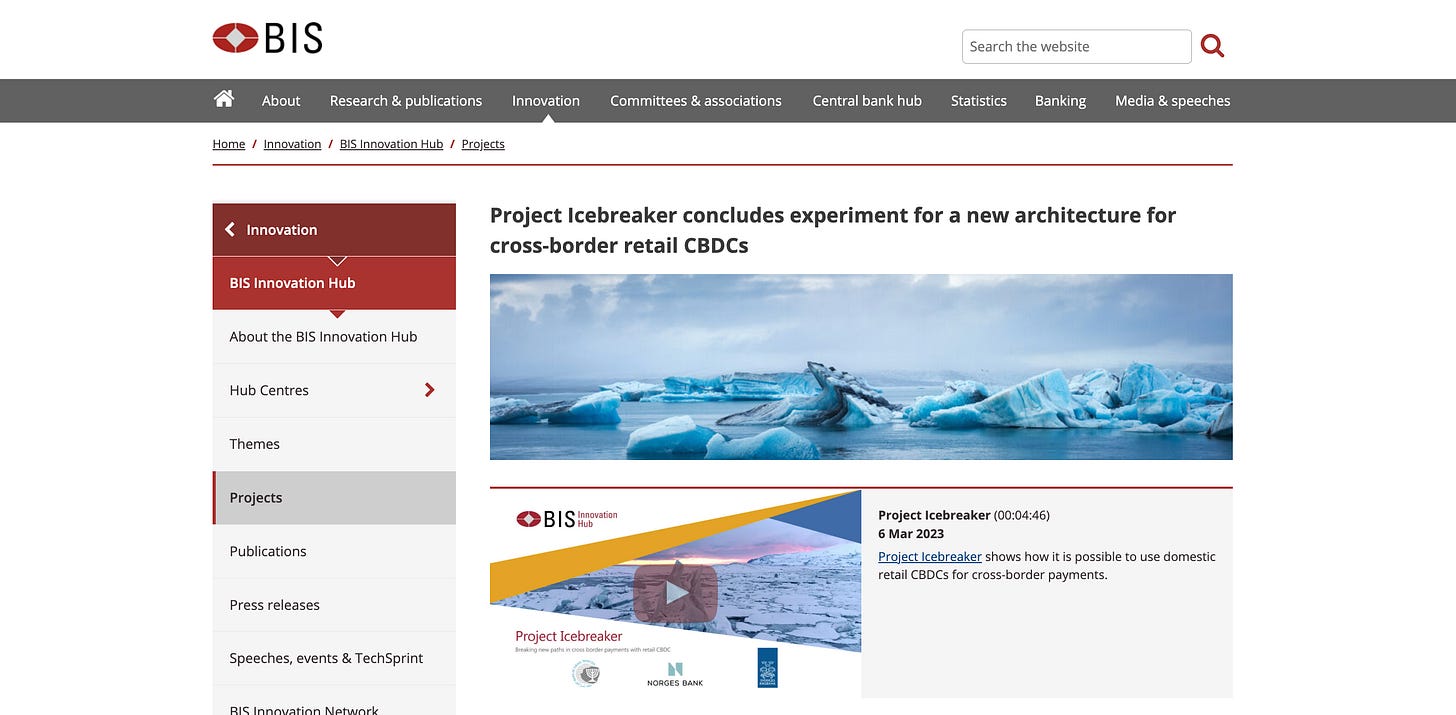The width and height of the screenshot is (1456, 715).
Task: Focus the Search the website field
Action: point(1076,46)
